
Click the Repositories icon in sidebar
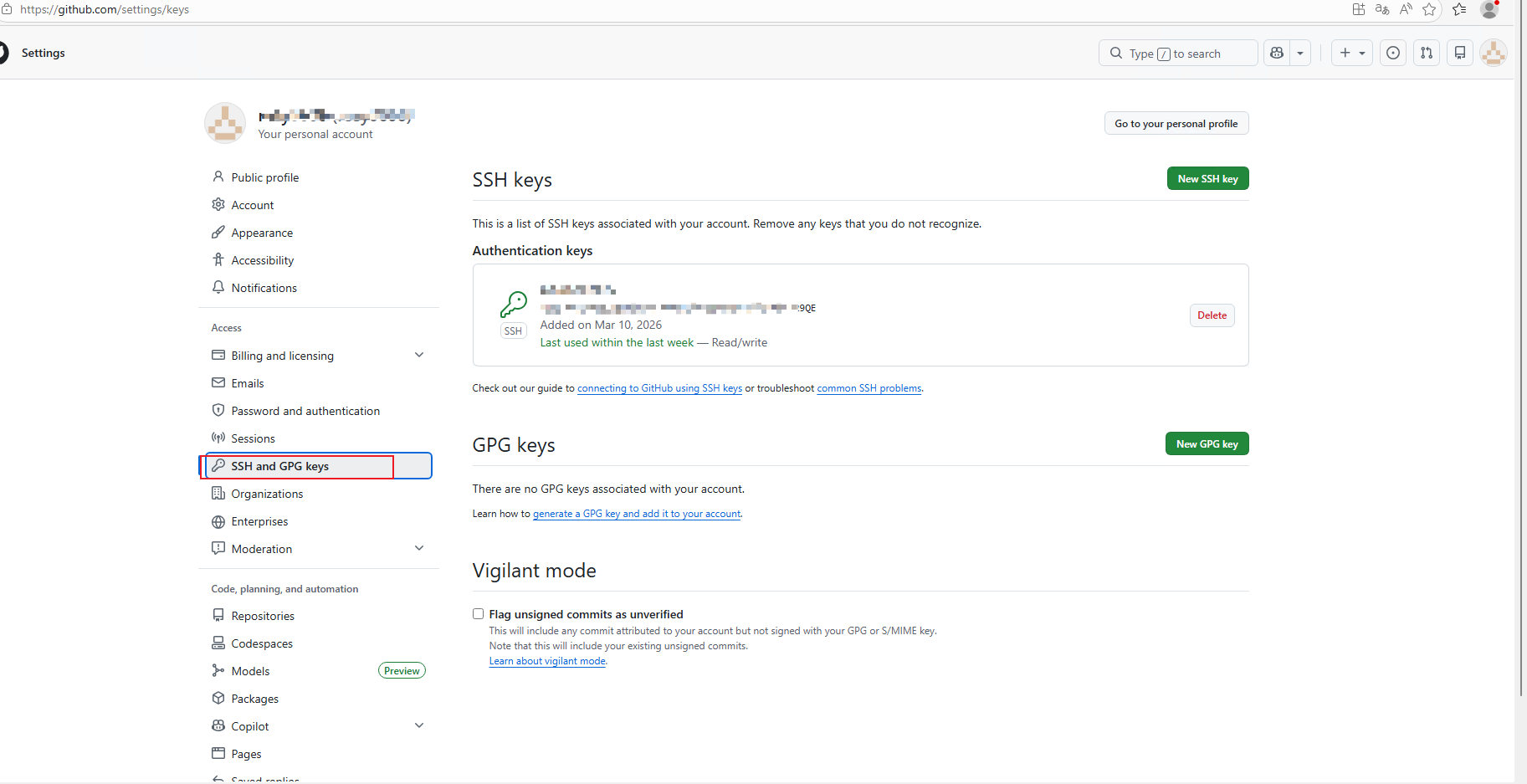[x=218, y=615]
